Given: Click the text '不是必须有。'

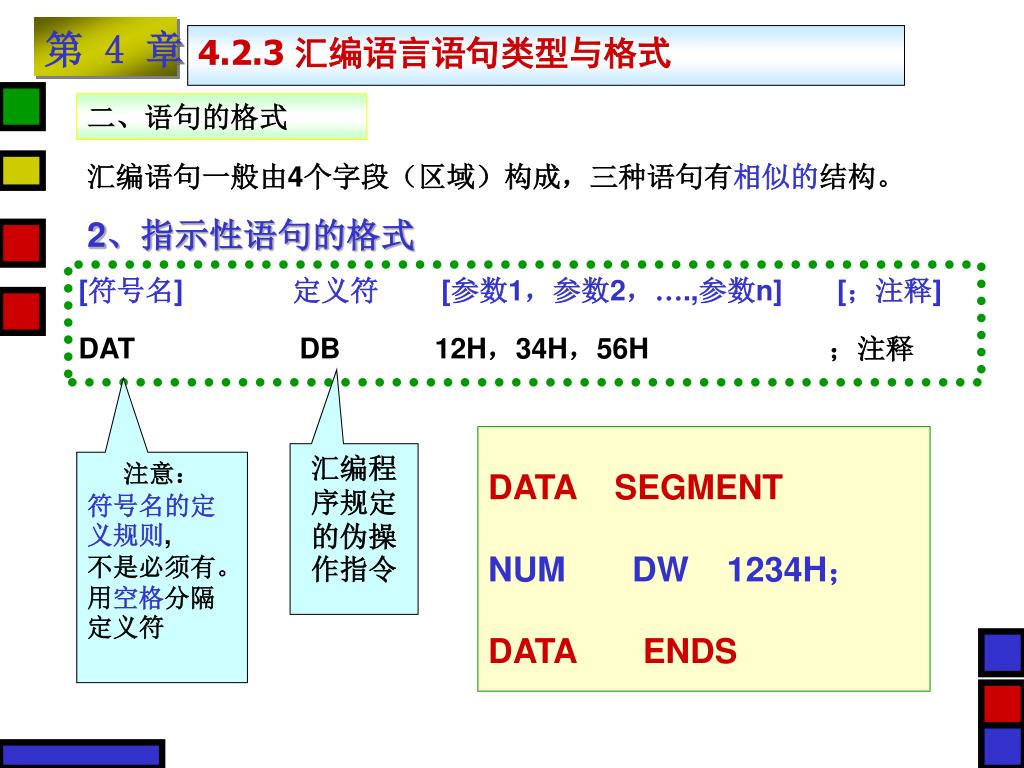Looking at the screenshot, I should (159, 566).
